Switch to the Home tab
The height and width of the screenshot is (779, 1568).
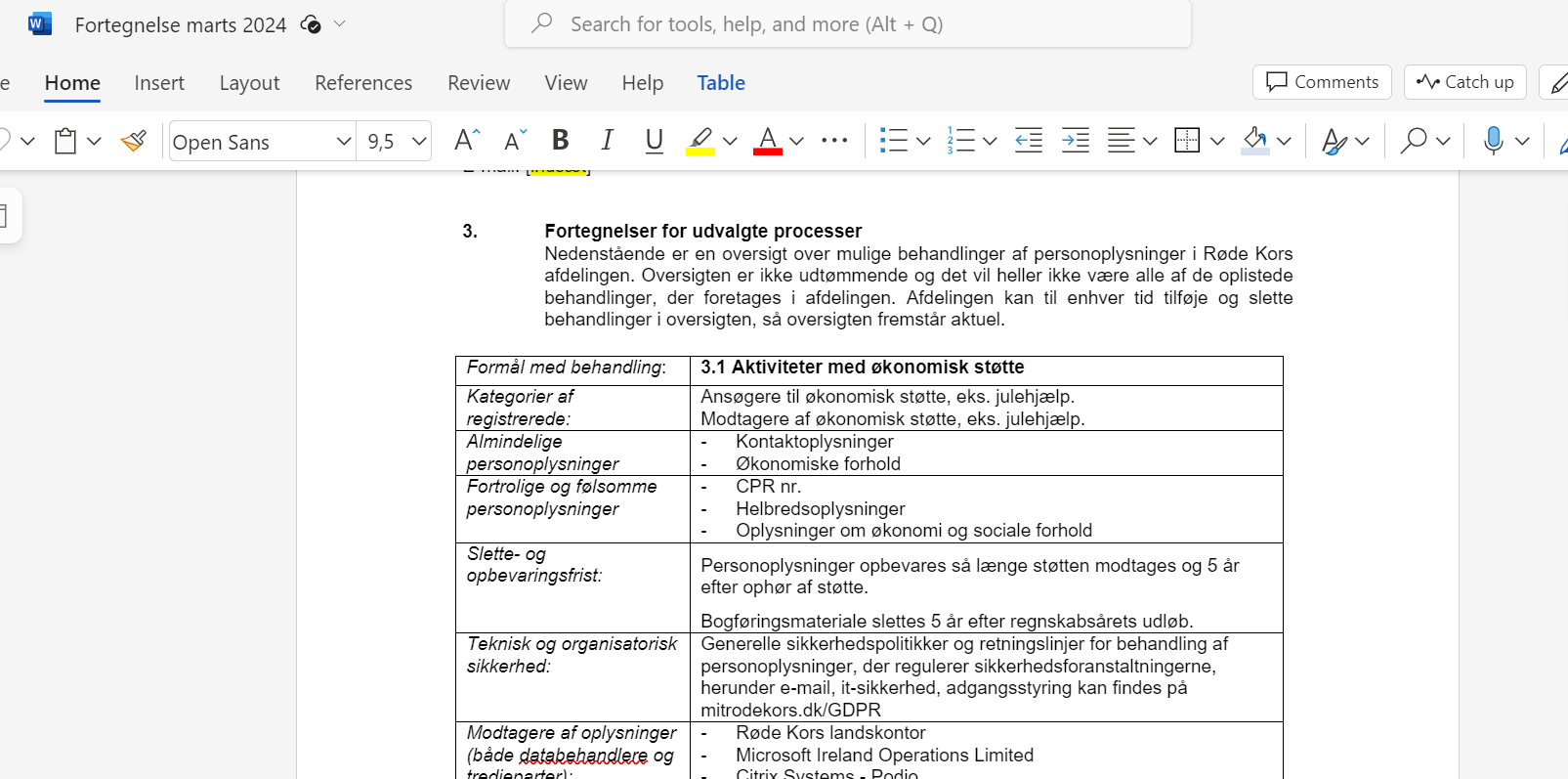pos(72,83)
